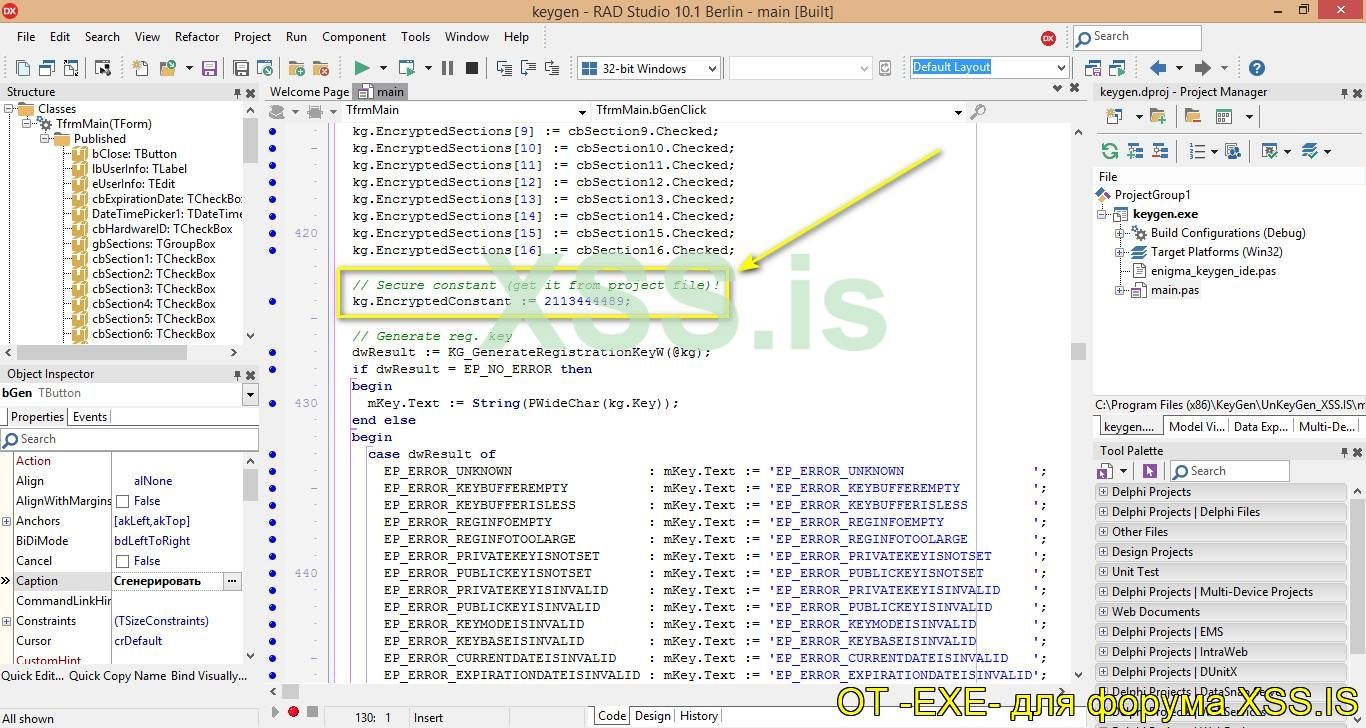Pin the Object Inspector panel
The image size is (1366, 728).
pyautogui.click(x=237, y=374)
